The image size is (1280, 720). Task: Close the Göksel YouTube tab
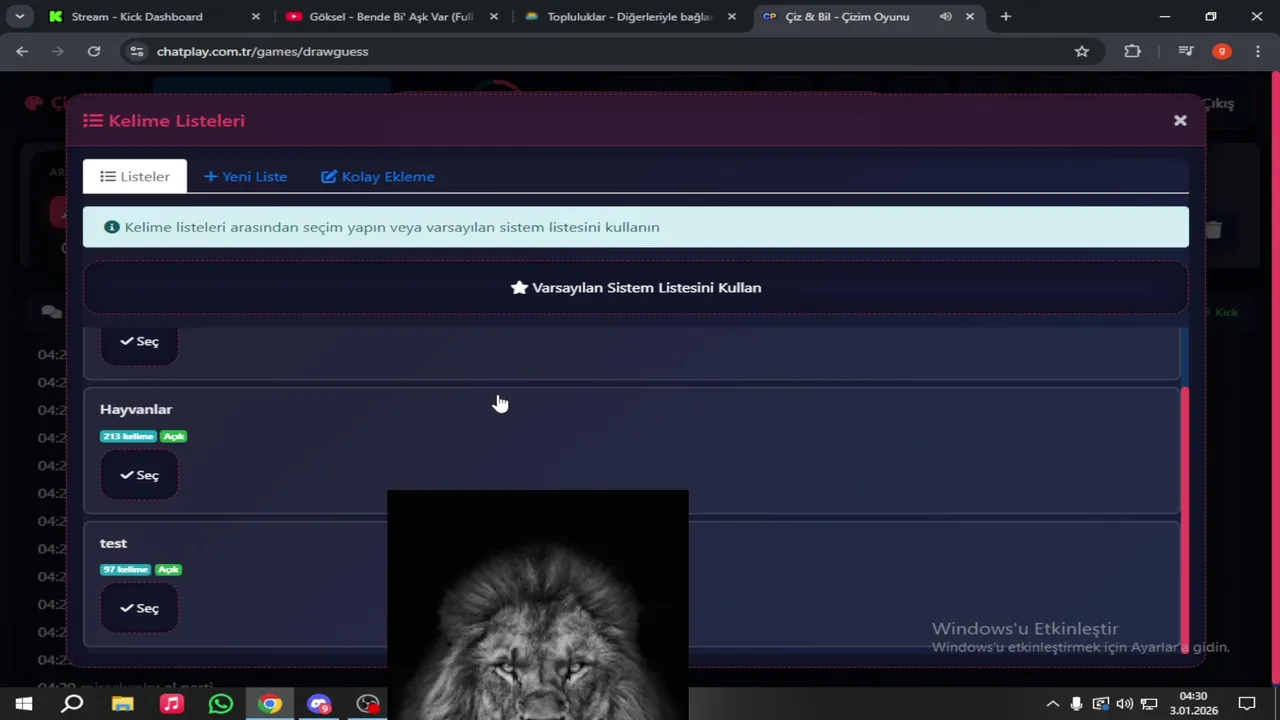point(494,16)
